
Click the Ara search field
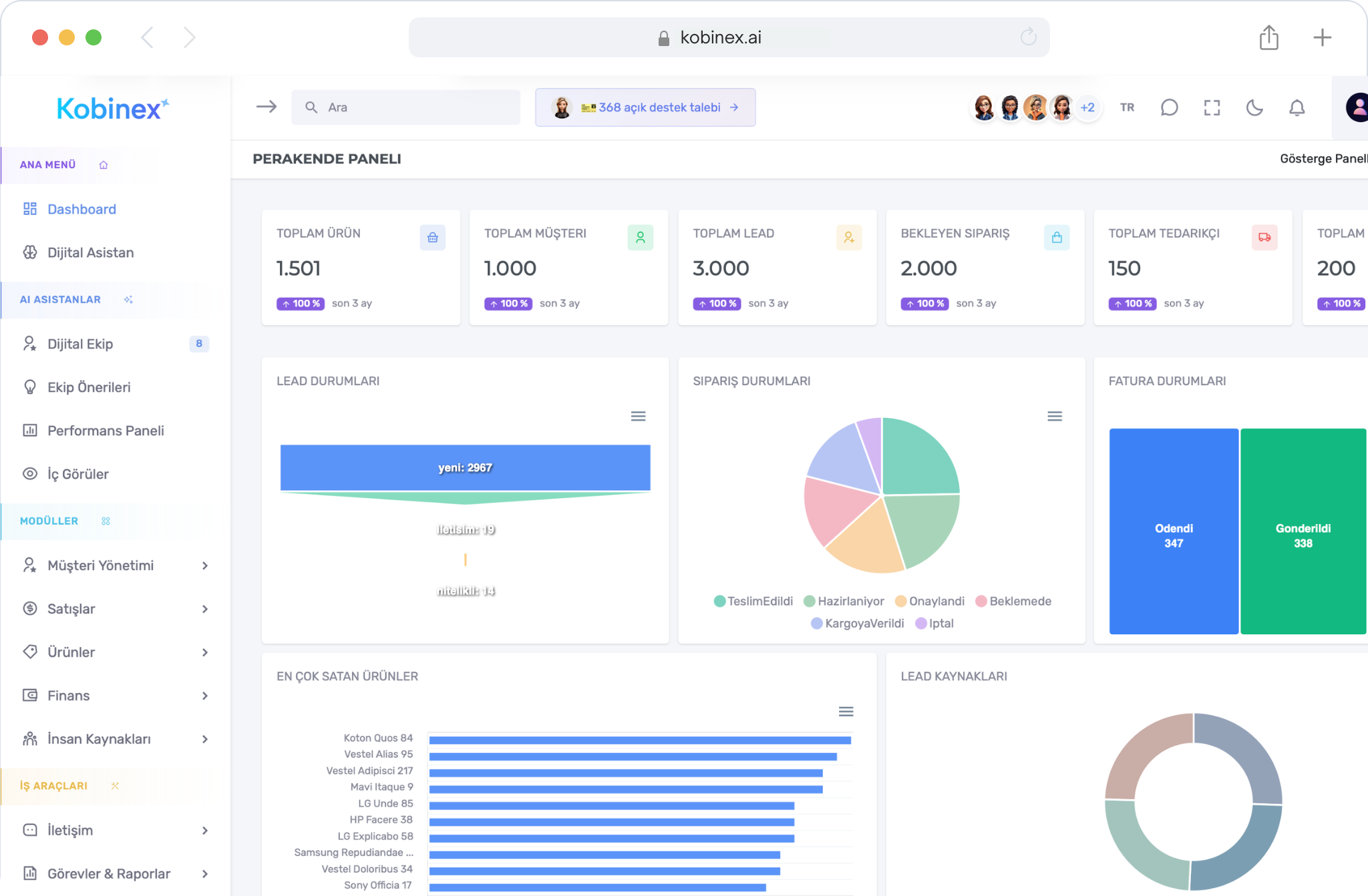point(405,107)
